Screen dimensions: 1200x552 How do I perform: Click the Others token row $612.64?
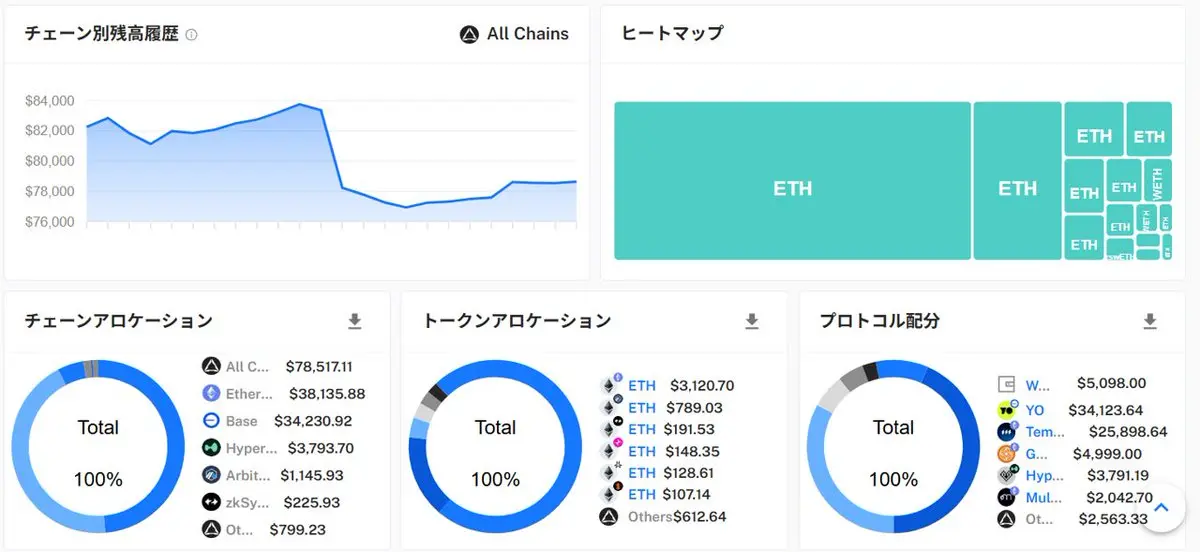coord(662,517)
